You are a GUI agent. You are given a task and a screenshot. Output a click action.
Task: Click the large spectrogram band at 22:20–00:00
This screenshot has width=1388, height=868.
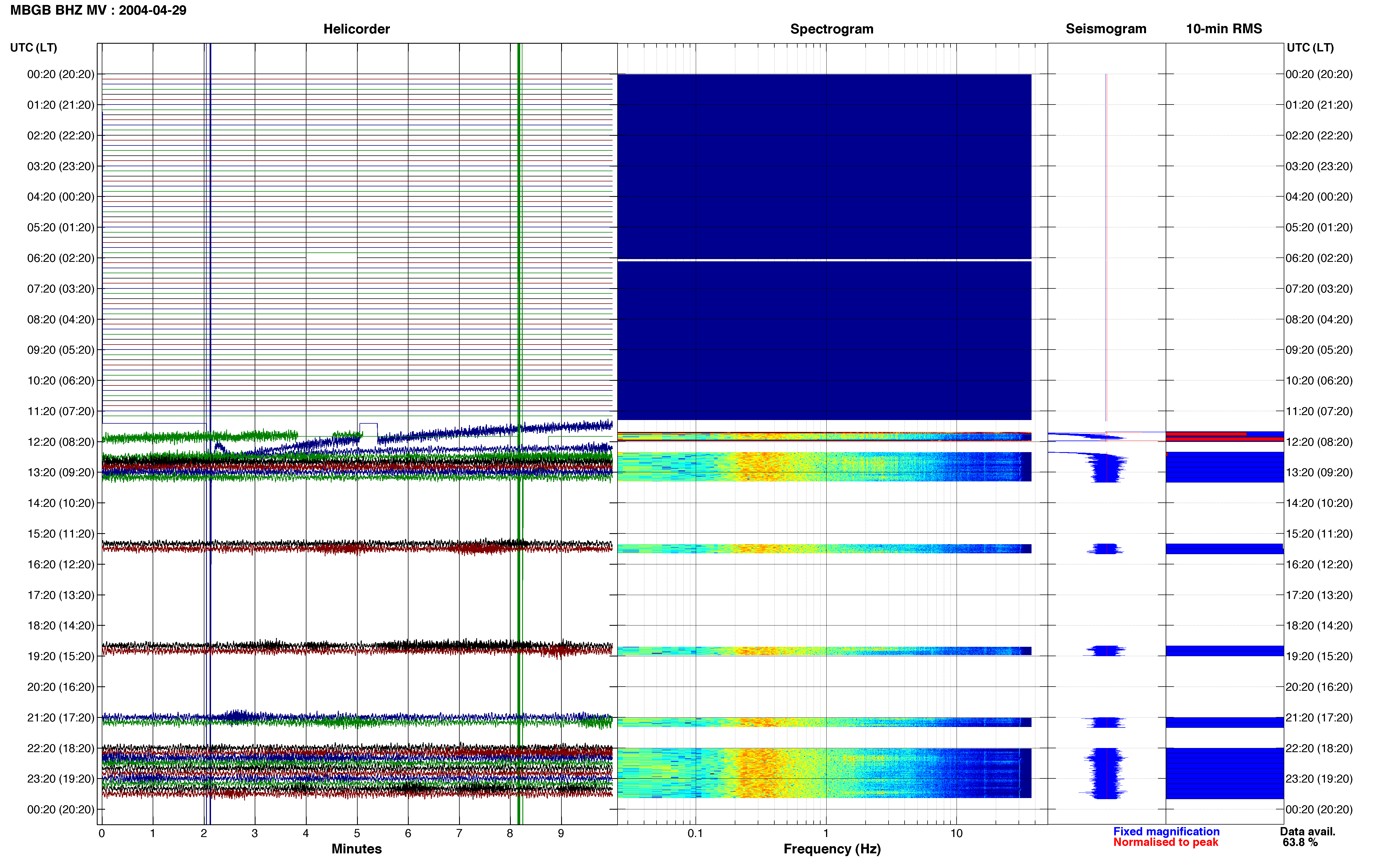click(824, 773)
